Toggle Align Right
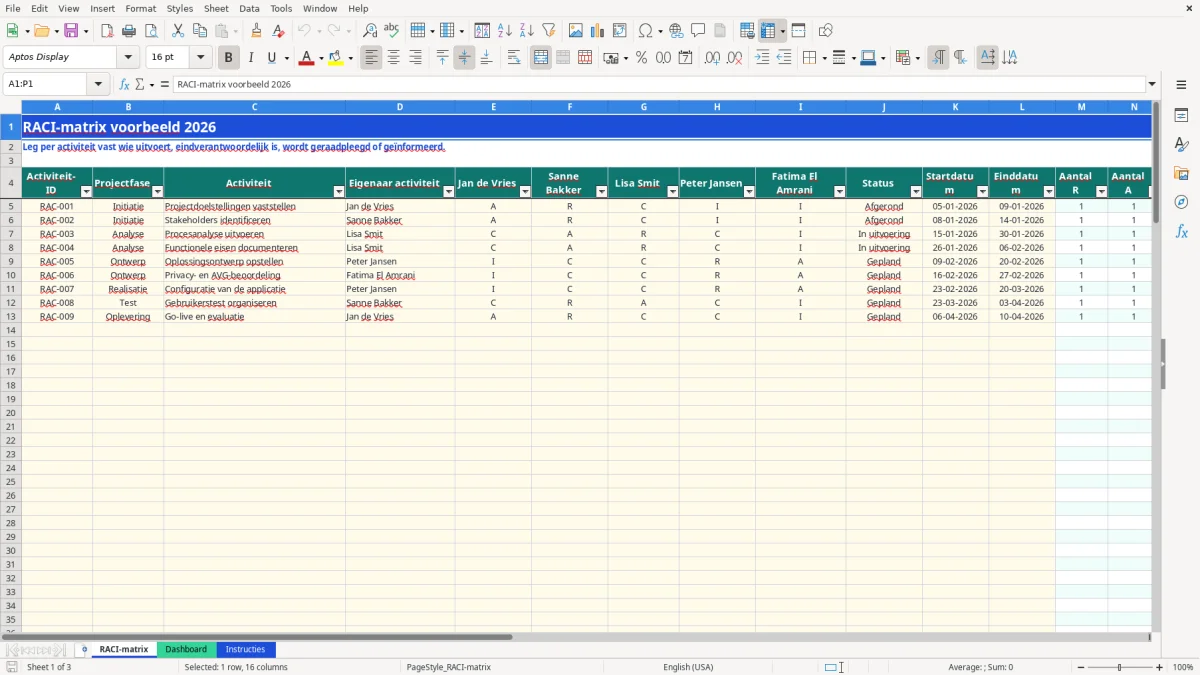 [416, 58]
